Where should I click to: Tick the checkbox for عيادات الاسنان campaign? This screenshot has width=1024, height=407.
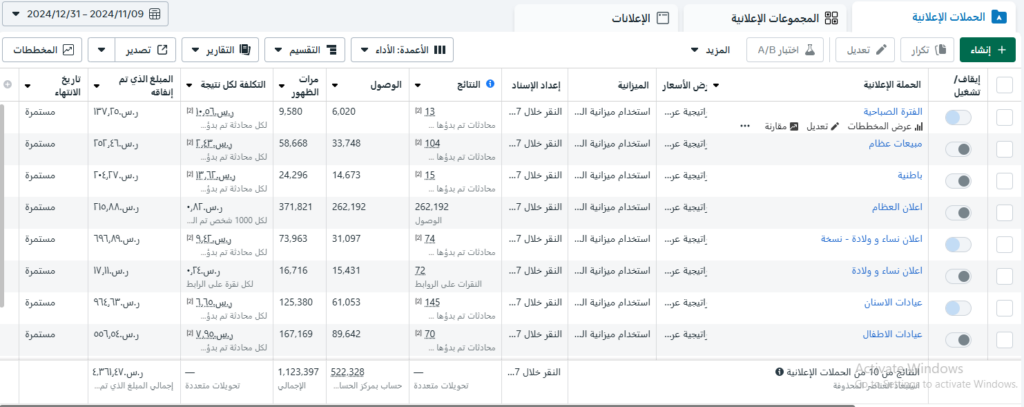point(1004,308)
